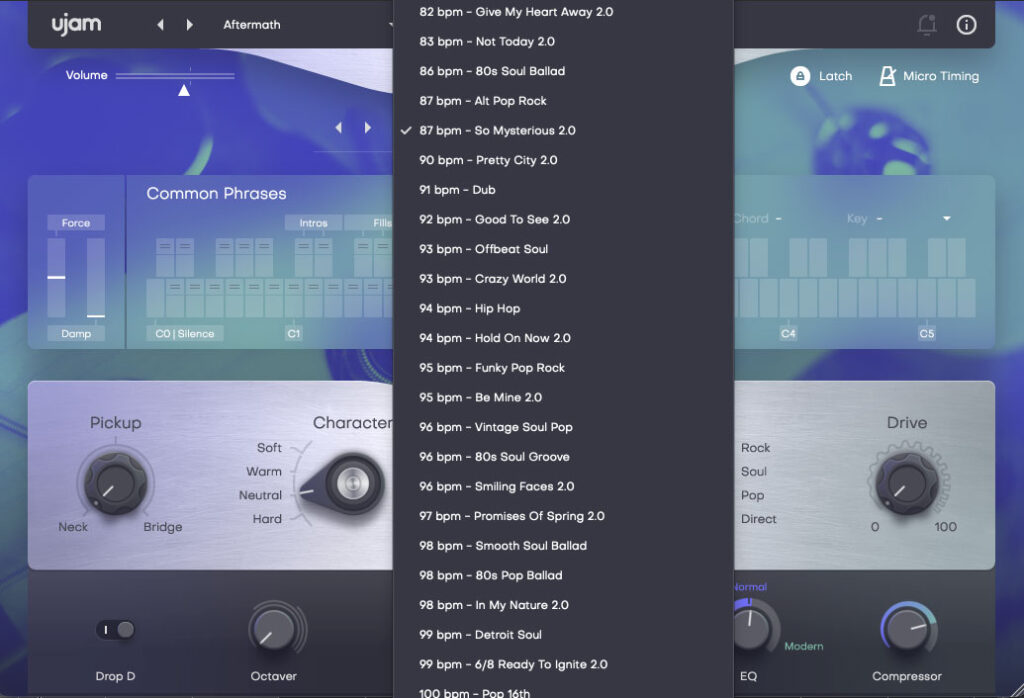Choose 99 bpm - 6/8 Ready To Ignite 2.0
Image resolution: width=1024 pixels, height=698 pixels.
pyautogui.click(x=563, y=664)
